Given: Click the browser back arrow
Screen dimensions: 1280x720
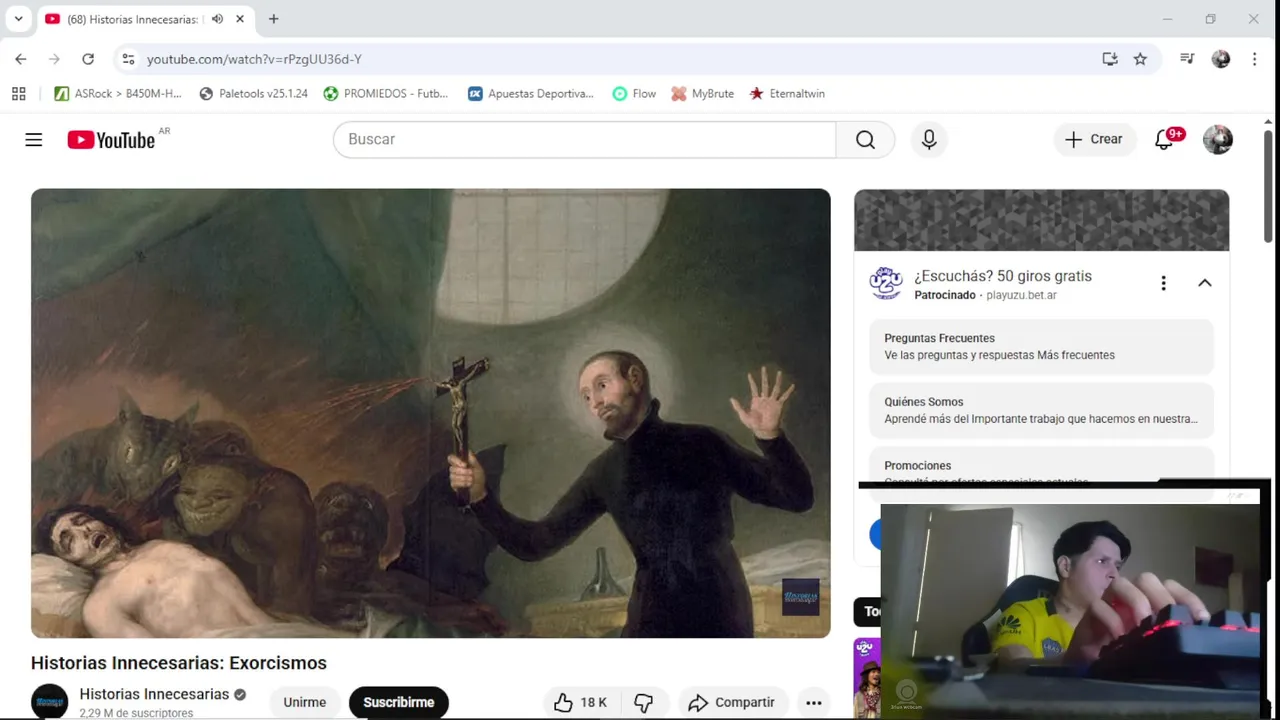Looking at the screenshot, I should [21, 59].
